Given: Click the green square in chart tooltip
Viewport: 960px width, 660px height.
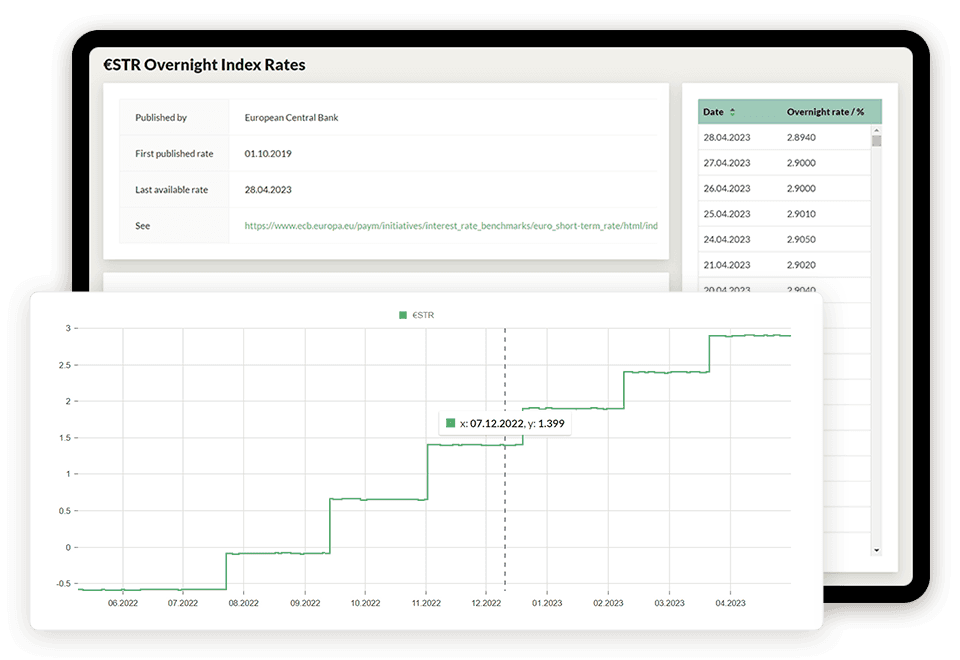Looking at the screenshot, I should click(x=451, y=423).
